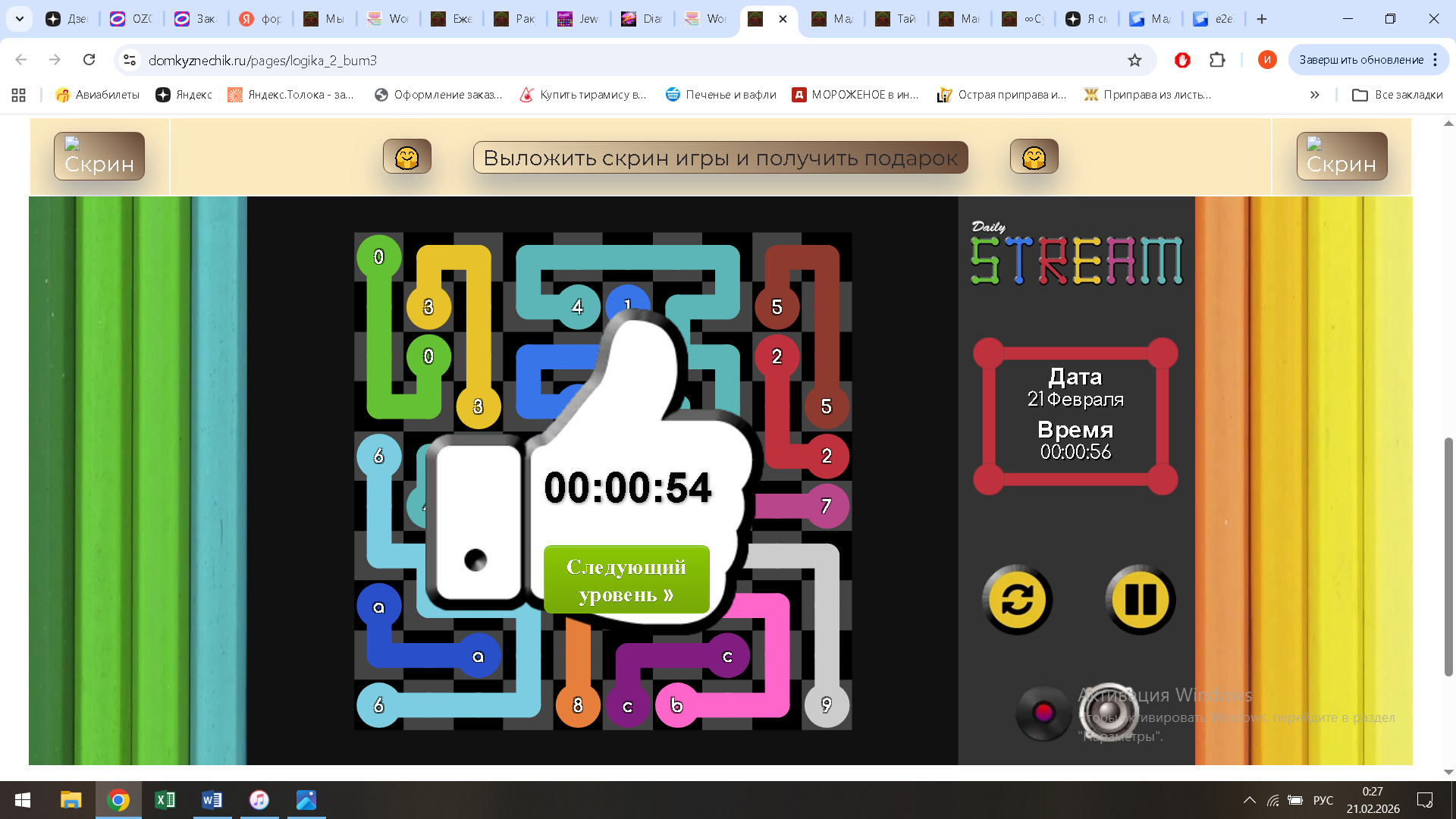
Task: Open the browser extensions puzzle icon
Action: pos(1217,60)
